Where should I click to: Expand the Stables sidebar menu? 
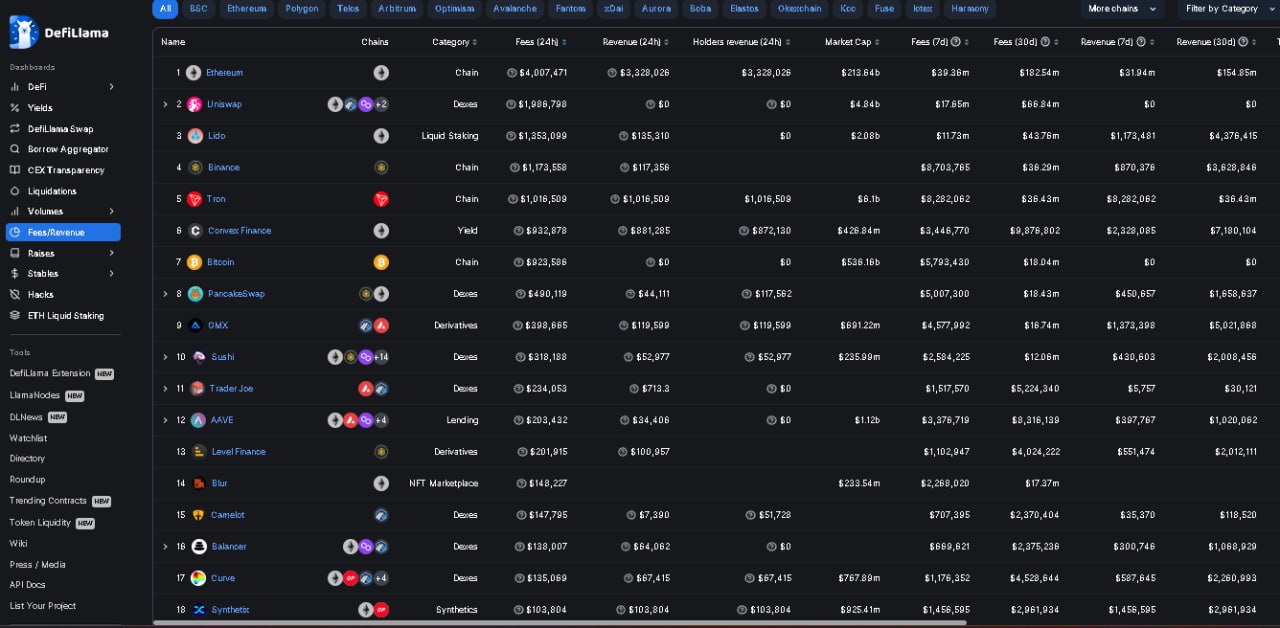click(x=111, y=273)
